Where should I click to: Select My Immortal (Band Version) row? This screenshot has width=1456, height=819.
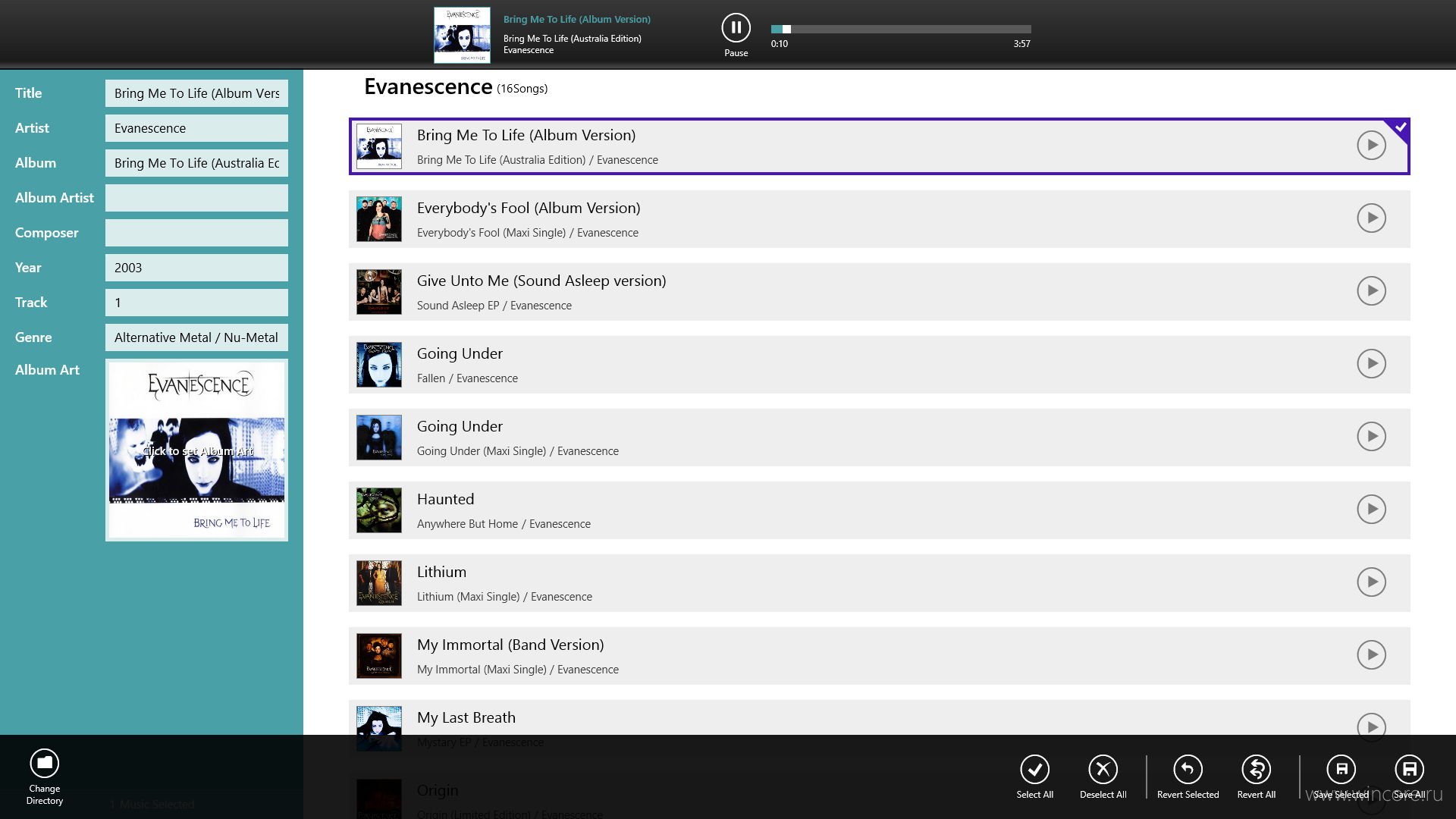point(879,656)
